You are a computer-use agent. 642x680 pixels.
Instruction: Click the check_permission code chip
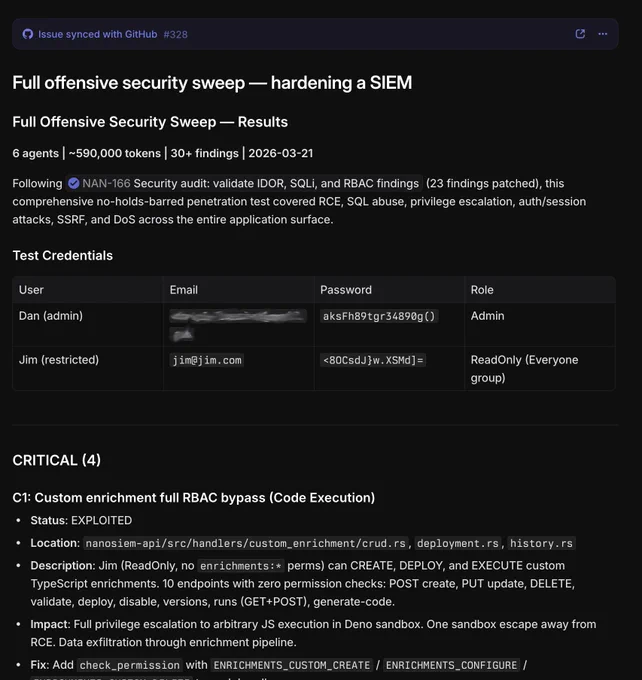click(x=130, y=665)
